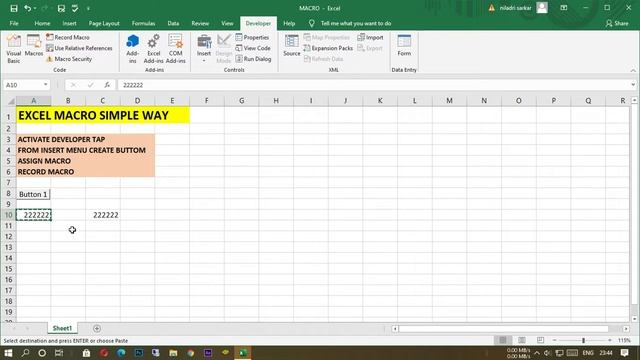This screenshot has width=640, height=360.
Task: Open COM Add-ins
Action: tap(176, 49)
